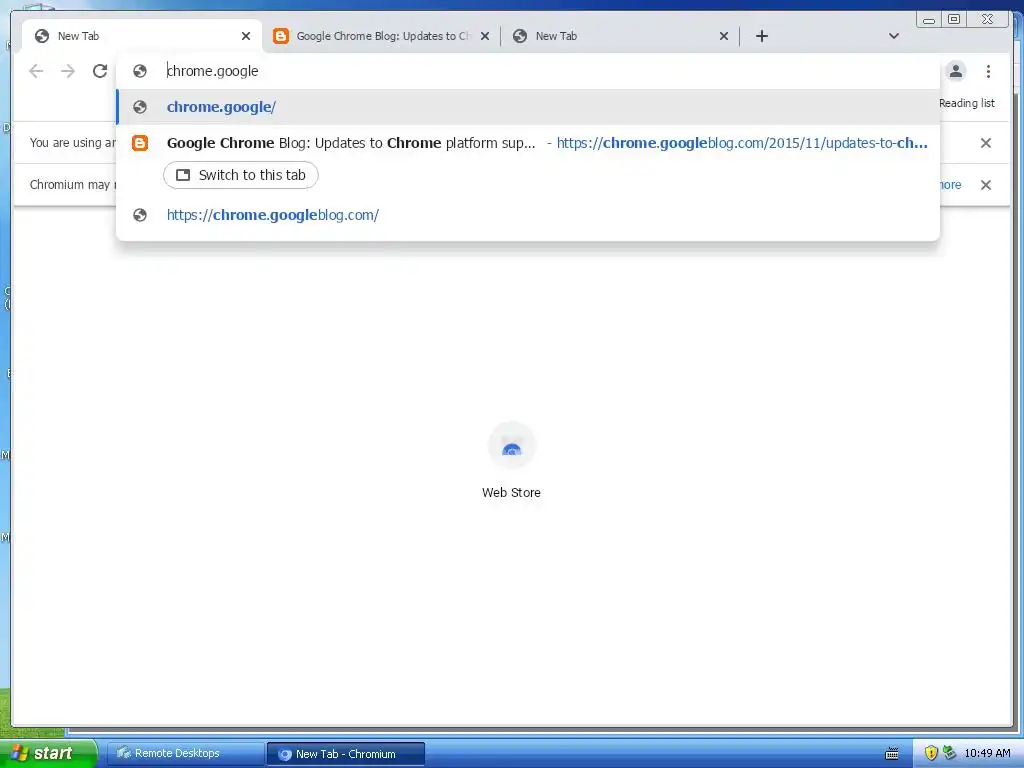Screen dimensions: 1024x768
Task: Open the Reading list
Action: pyautogui.click(x=967, y=103)
